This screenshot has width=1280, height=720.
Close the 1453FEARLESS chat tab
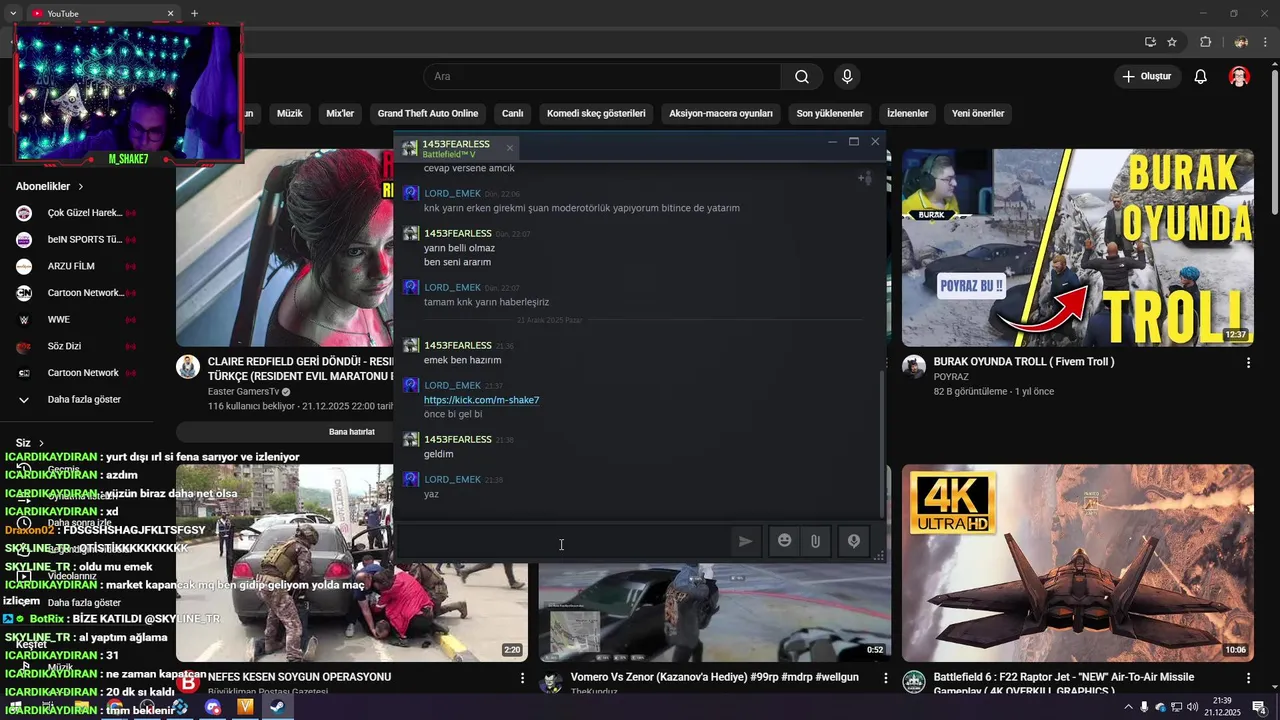pyautogui.click(x=509, y=148)
